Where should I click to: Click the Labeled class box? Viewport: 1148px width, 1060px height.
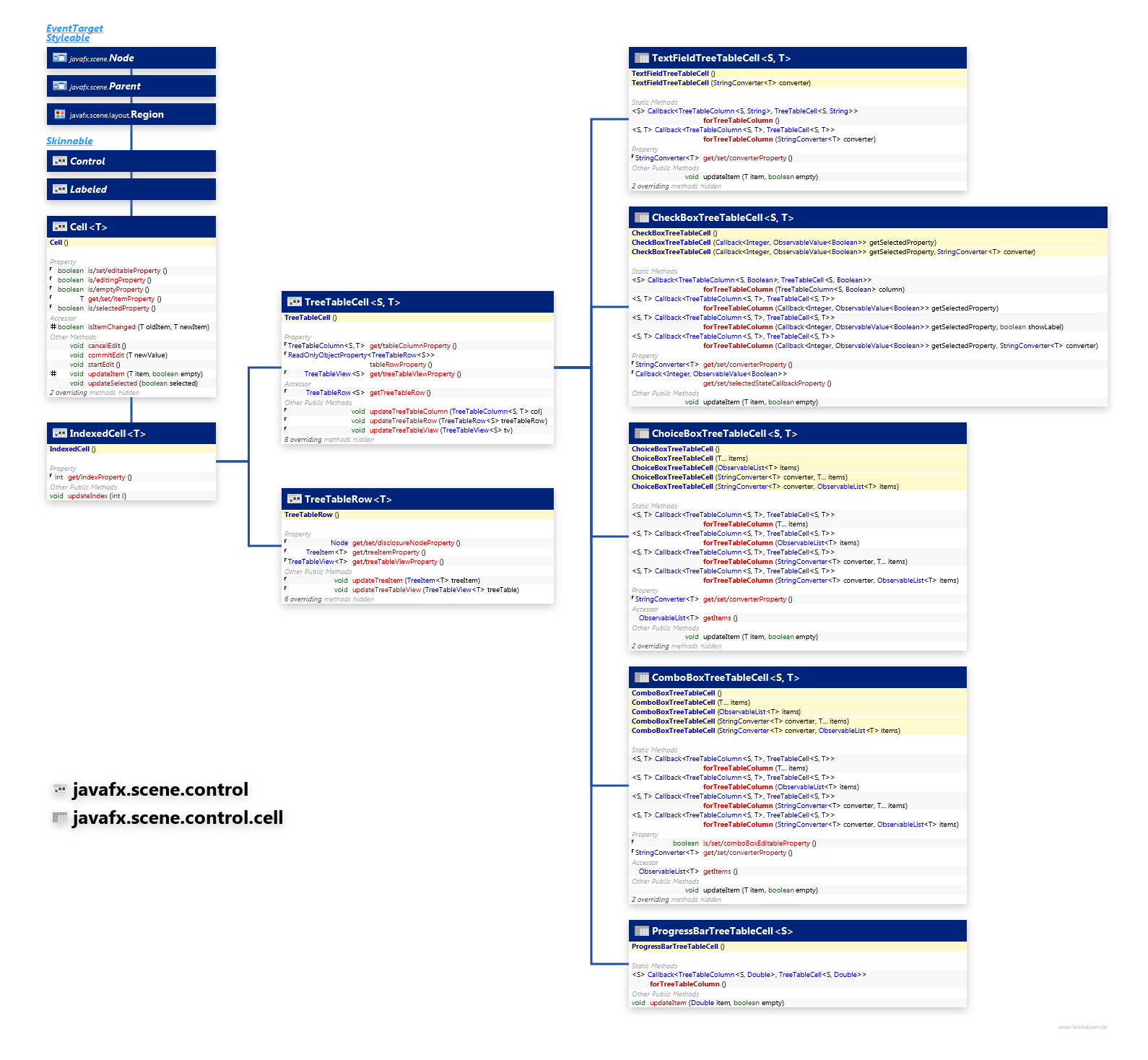tap(131, 189)
